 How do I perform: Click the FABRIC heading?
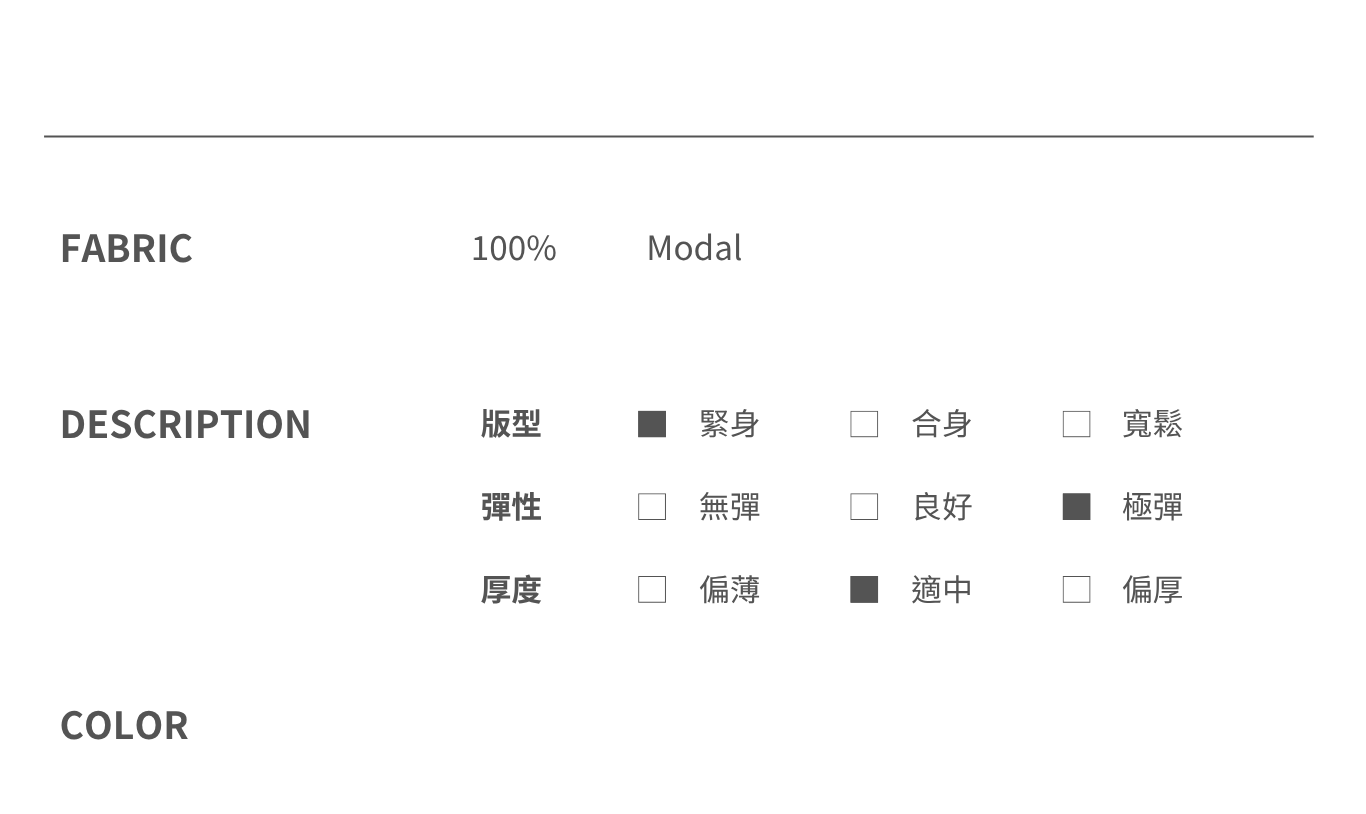click(x=126, y=249)
